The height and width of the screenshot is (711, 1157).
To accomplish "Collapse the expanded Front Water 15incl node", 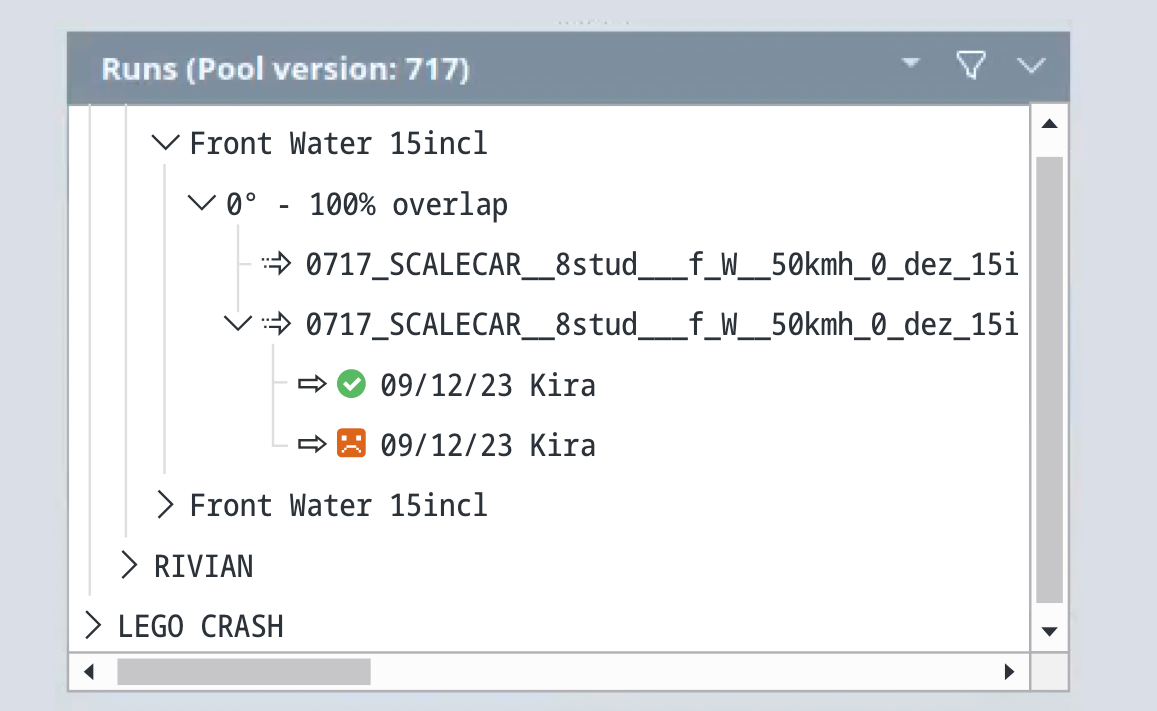I will pos(165,143).
